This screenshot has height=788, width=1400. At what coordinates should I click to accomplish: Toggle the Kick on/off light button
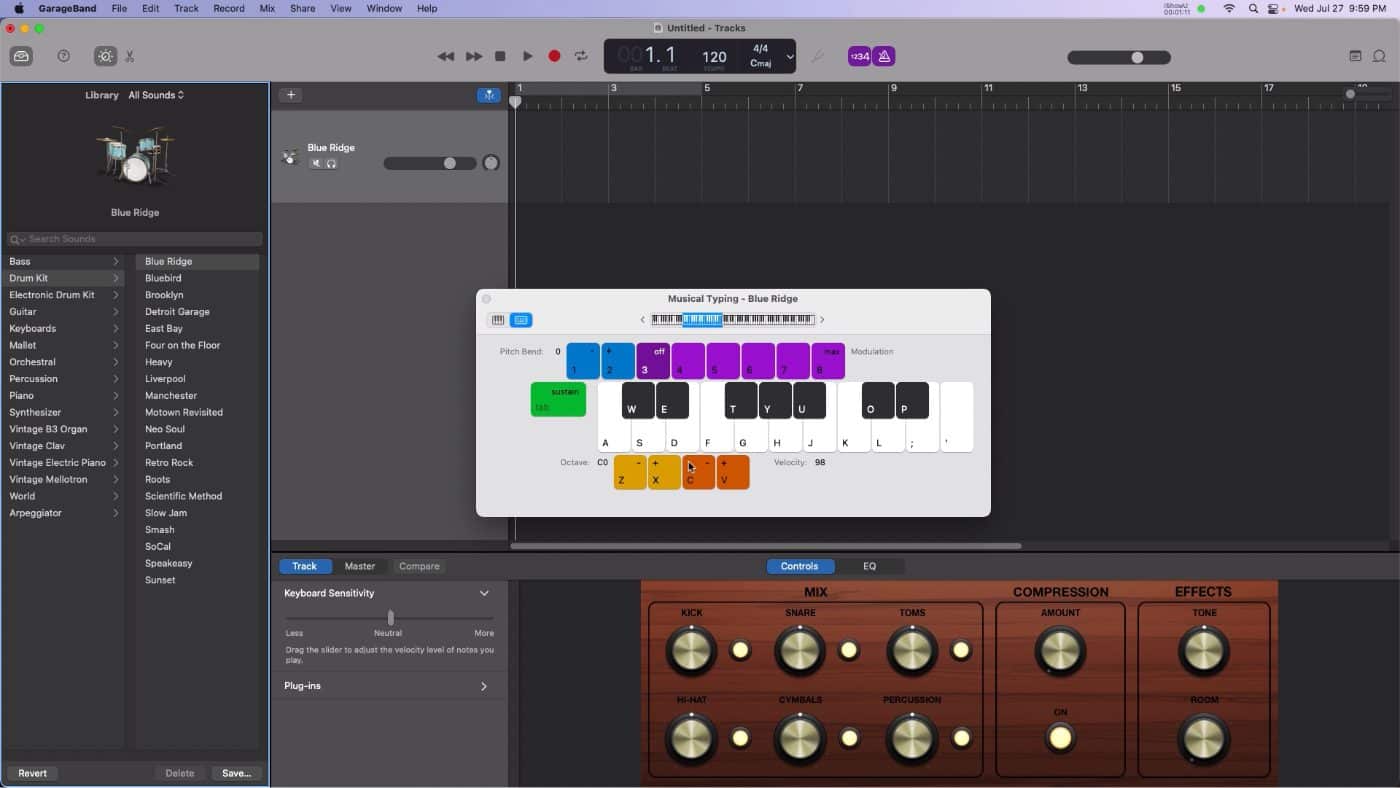click(x=740, y=651)
